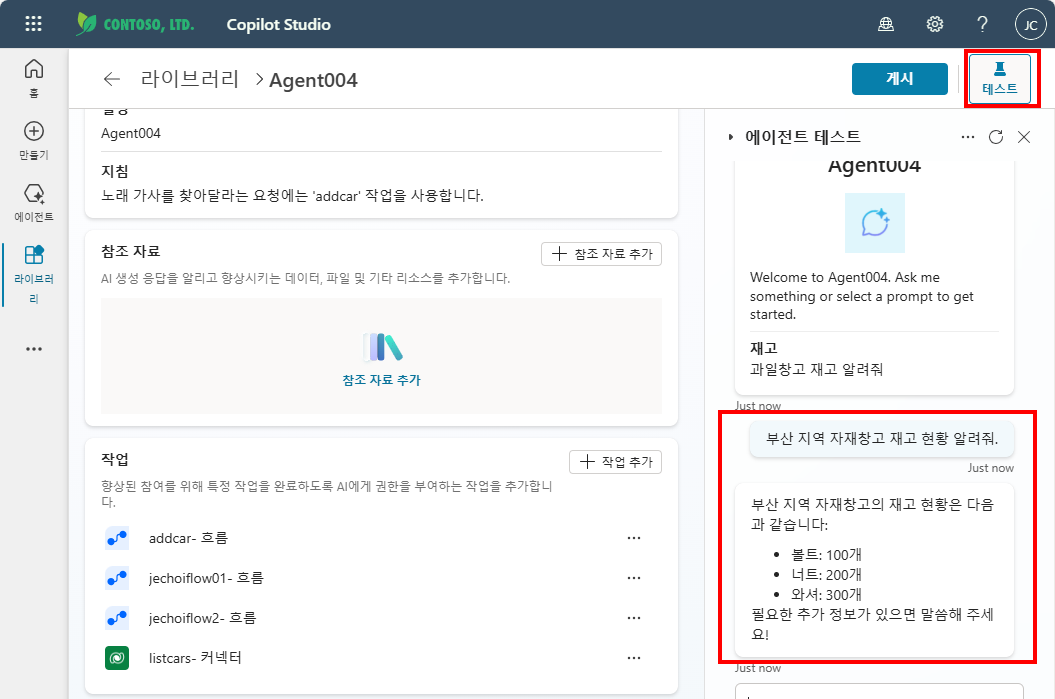This screenshot has width=1055, height=699.
Task: Open the 에이전트 sidebar icon
Action: point(34,194)
